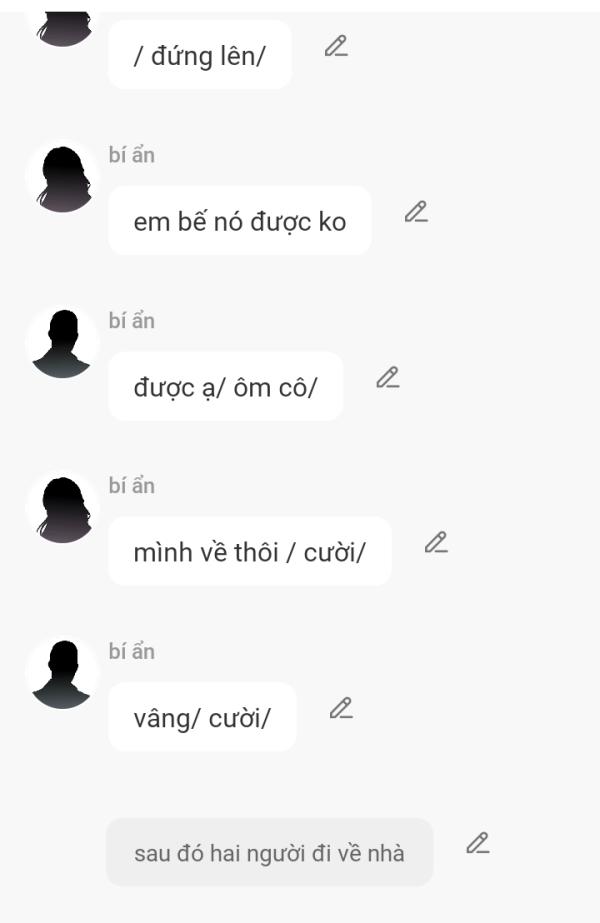Edit the "mình về thôi / cười/" message
The image size is (600, 923).
tap(436, 542)
